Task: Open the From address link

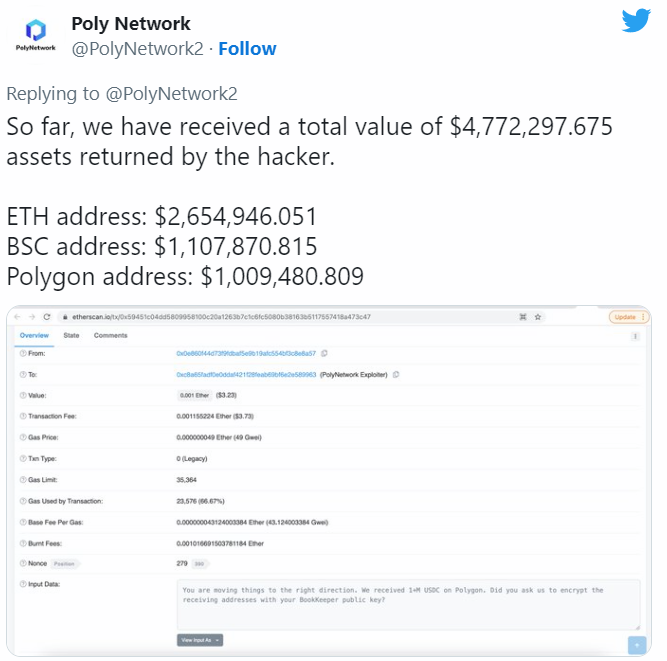Action: point(246,353)
